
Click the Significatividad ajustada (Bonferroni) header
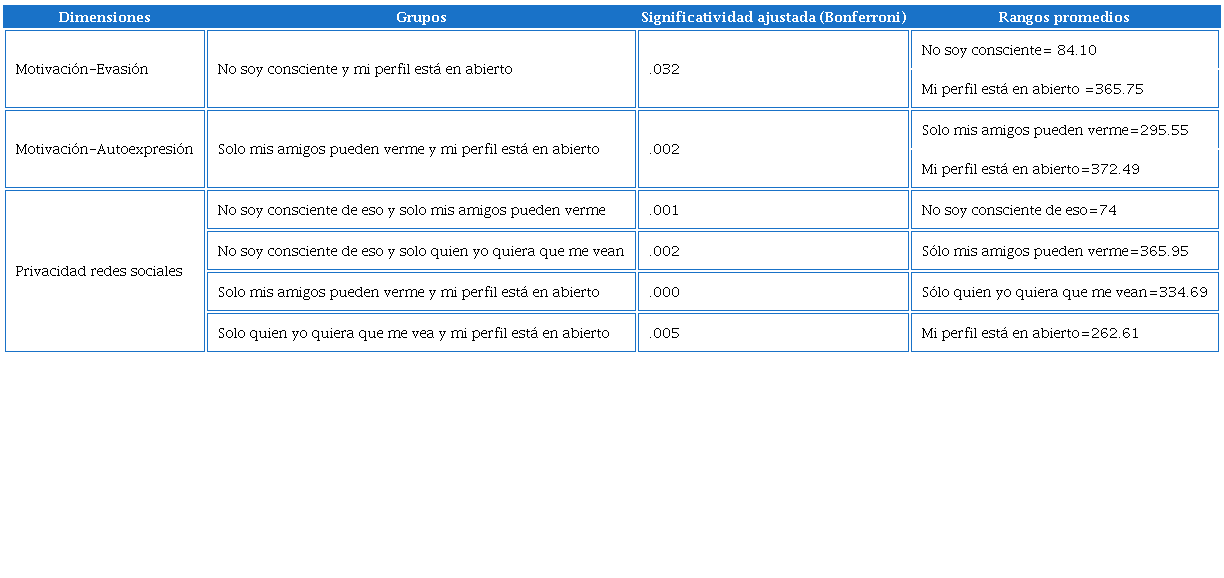[773, 17]
